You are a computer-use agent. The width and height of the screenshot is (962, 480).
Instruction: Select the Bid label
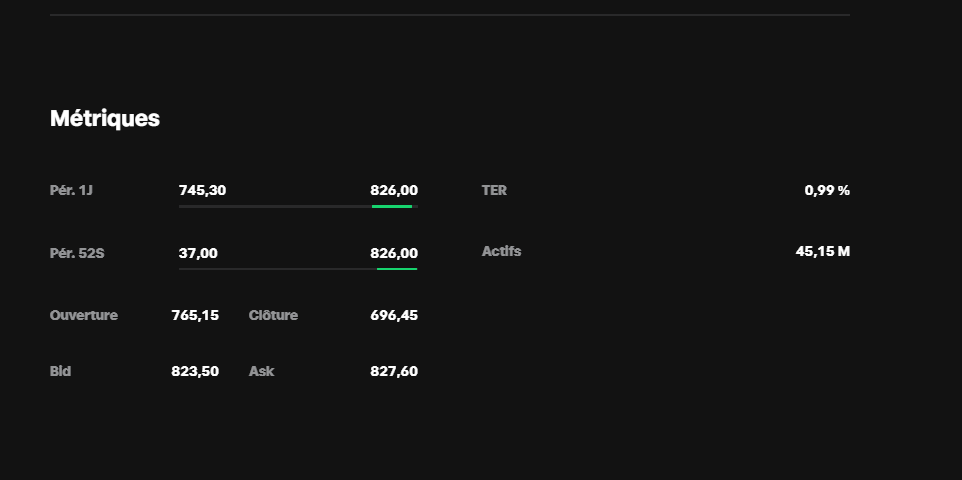click(x=60, y=371)
